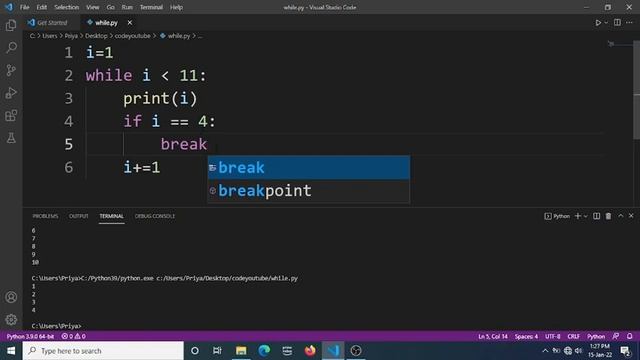
Task: Click the 'Users' breadcrumb folder
Action: click(50, 36)
